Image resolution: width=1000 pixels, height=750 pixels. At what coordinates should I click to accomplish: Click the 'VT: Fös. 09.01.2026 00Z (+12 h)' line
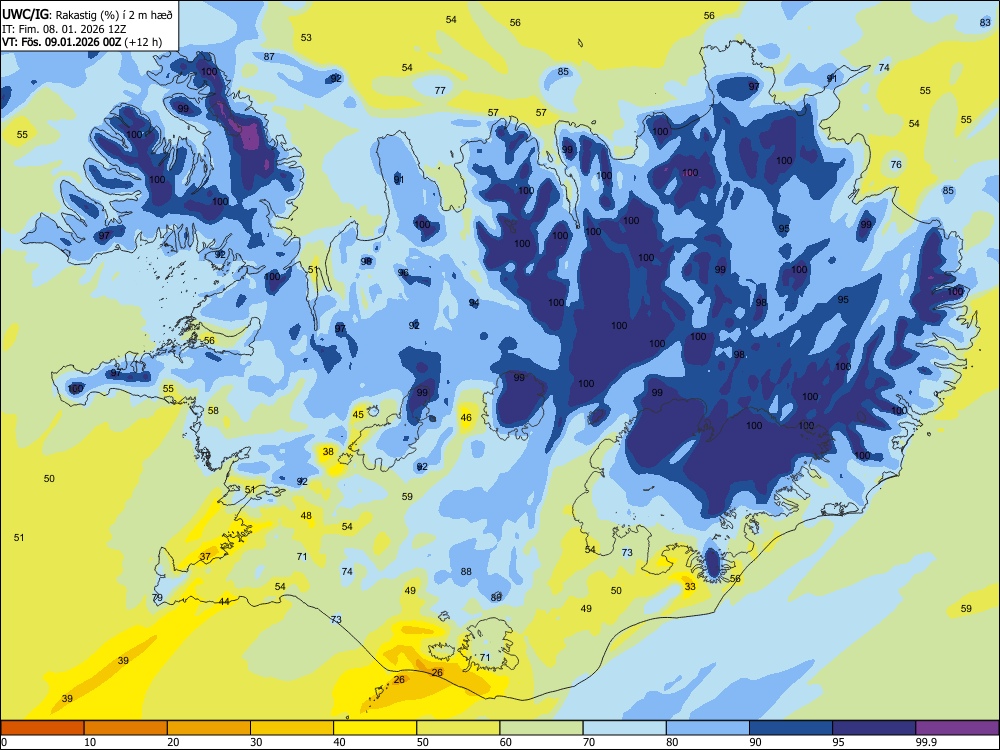pyautogui.click(x=82, y=42)
